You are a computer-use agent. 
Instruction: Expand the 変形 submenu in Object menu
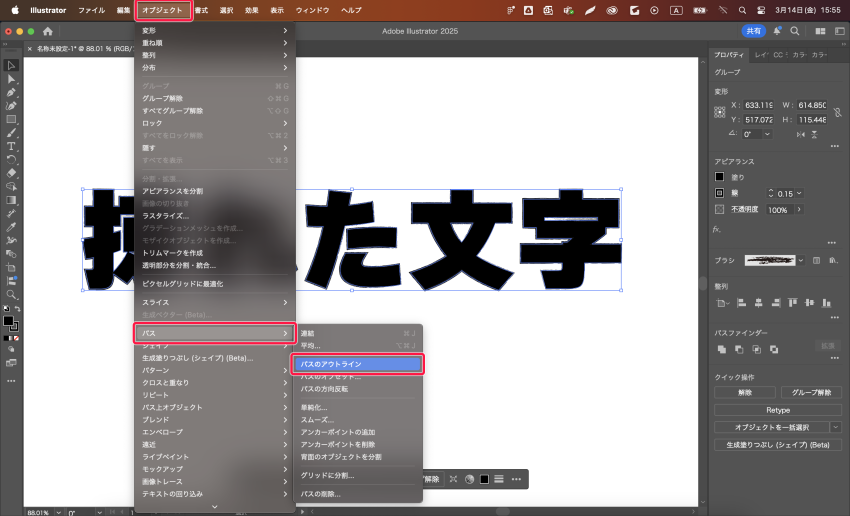[214, 30]
